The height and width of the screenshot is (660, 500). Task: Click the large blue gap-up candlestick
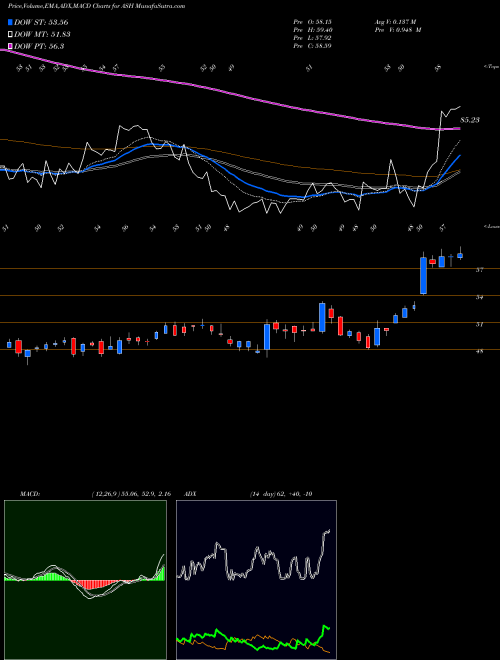[x=423, y=275]
